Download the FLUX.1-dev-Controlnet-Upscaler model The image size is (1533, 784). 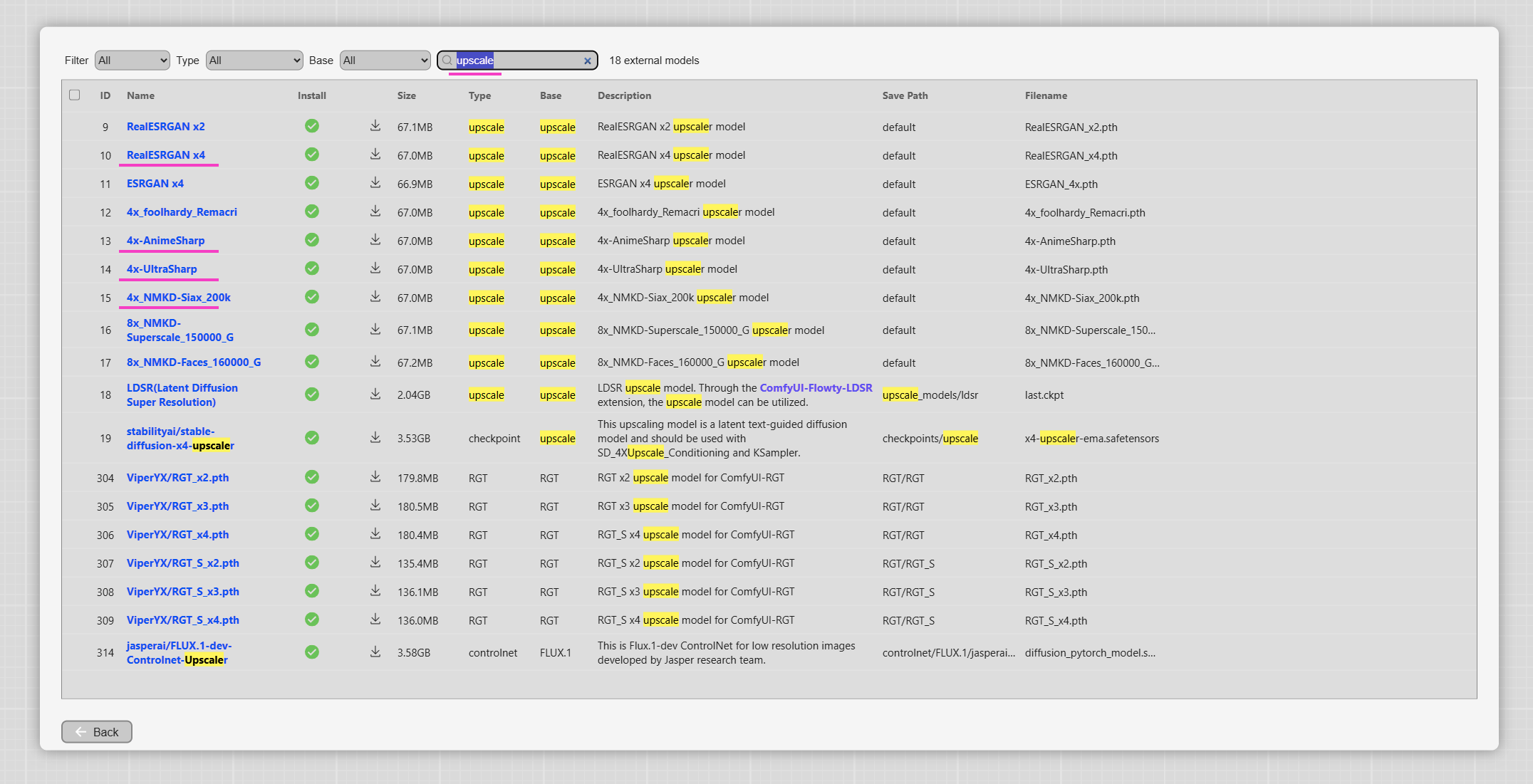click(x=375, y=652)
